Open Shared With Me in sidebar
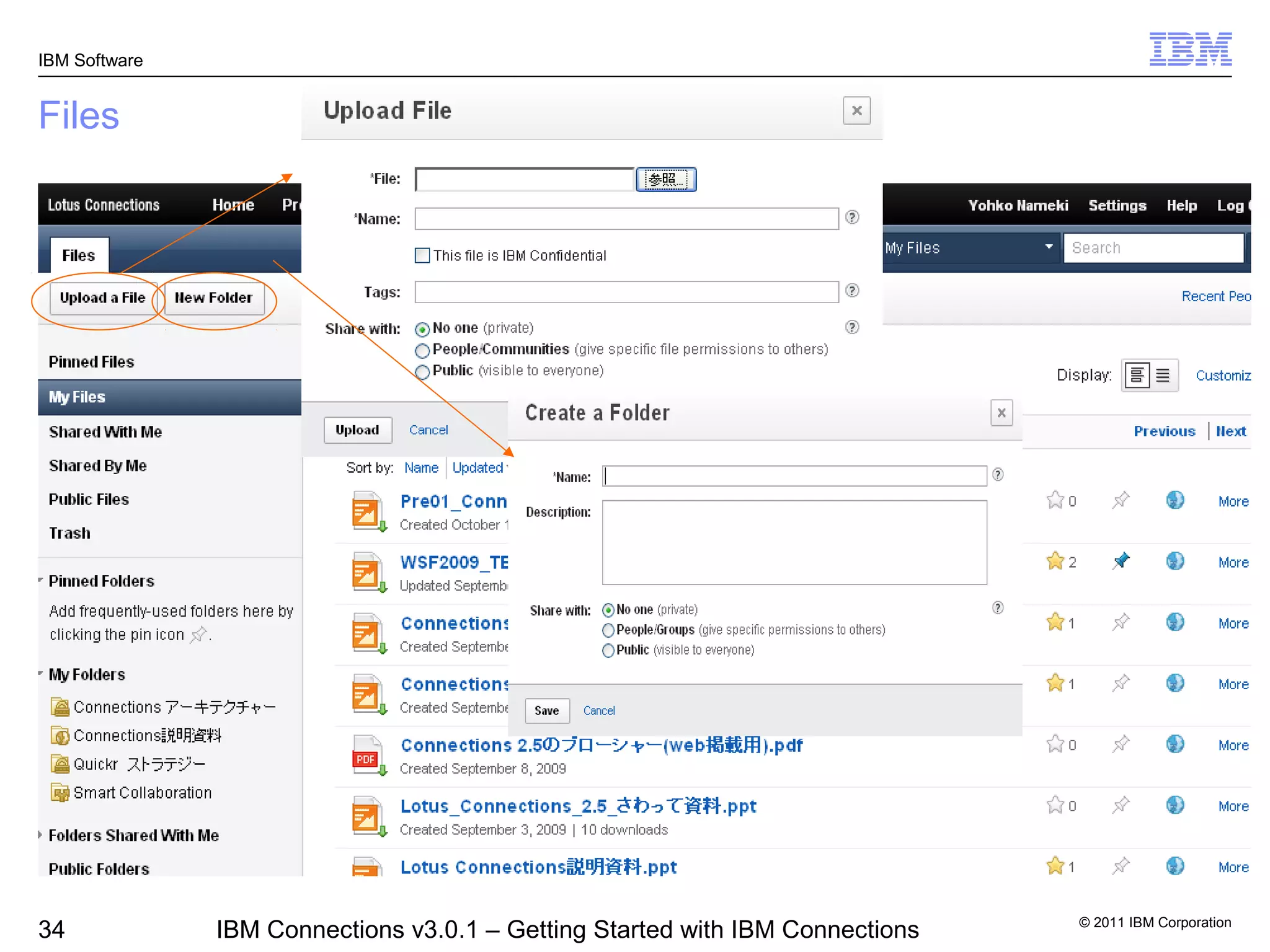The height and width of the screenshot is (952, 1270). pyautogui.click(x=105, y=431)
